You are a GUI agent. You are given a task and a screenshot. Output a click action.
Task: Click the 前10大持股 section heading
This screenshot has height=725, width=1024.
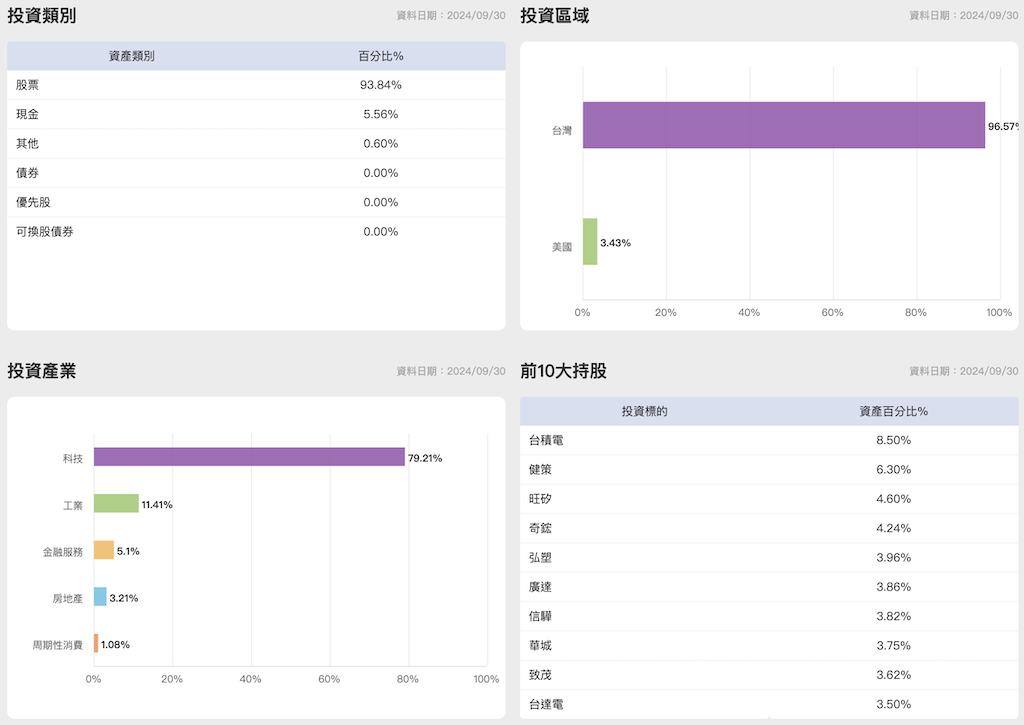[x=563, y=371]
